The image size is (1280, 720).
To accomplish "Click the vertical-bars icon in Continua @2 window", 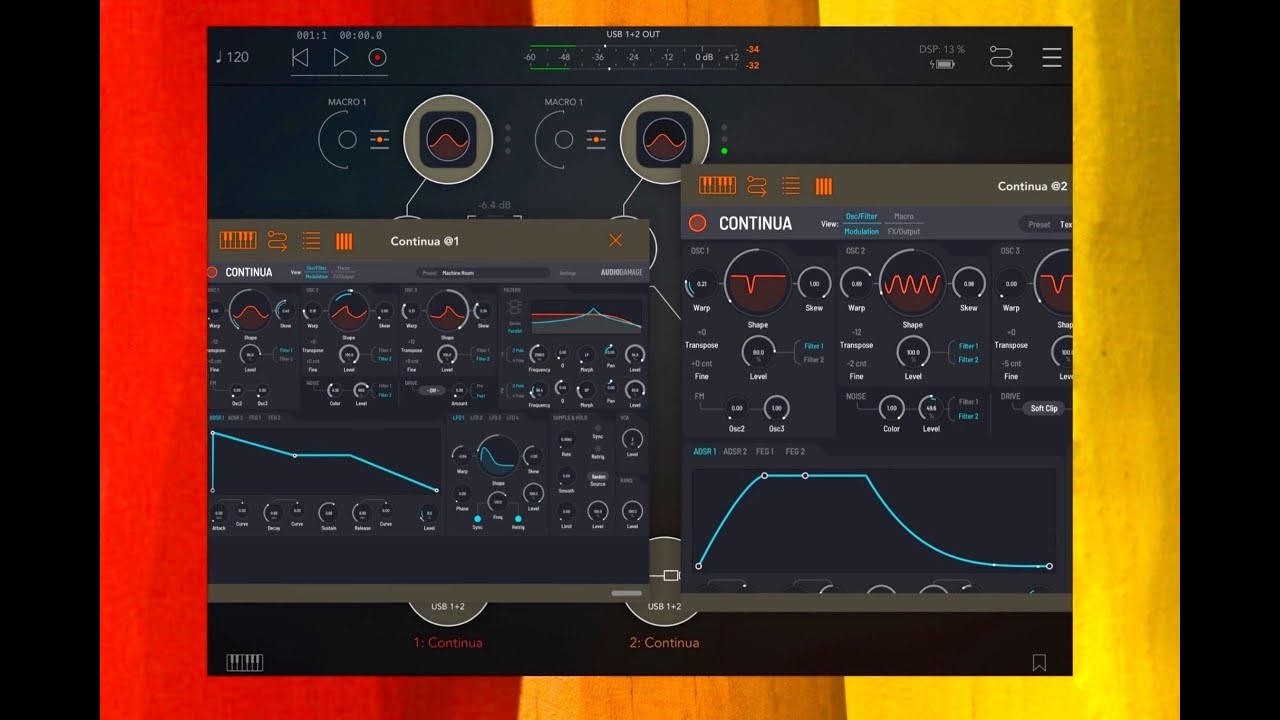I will 824,186.
